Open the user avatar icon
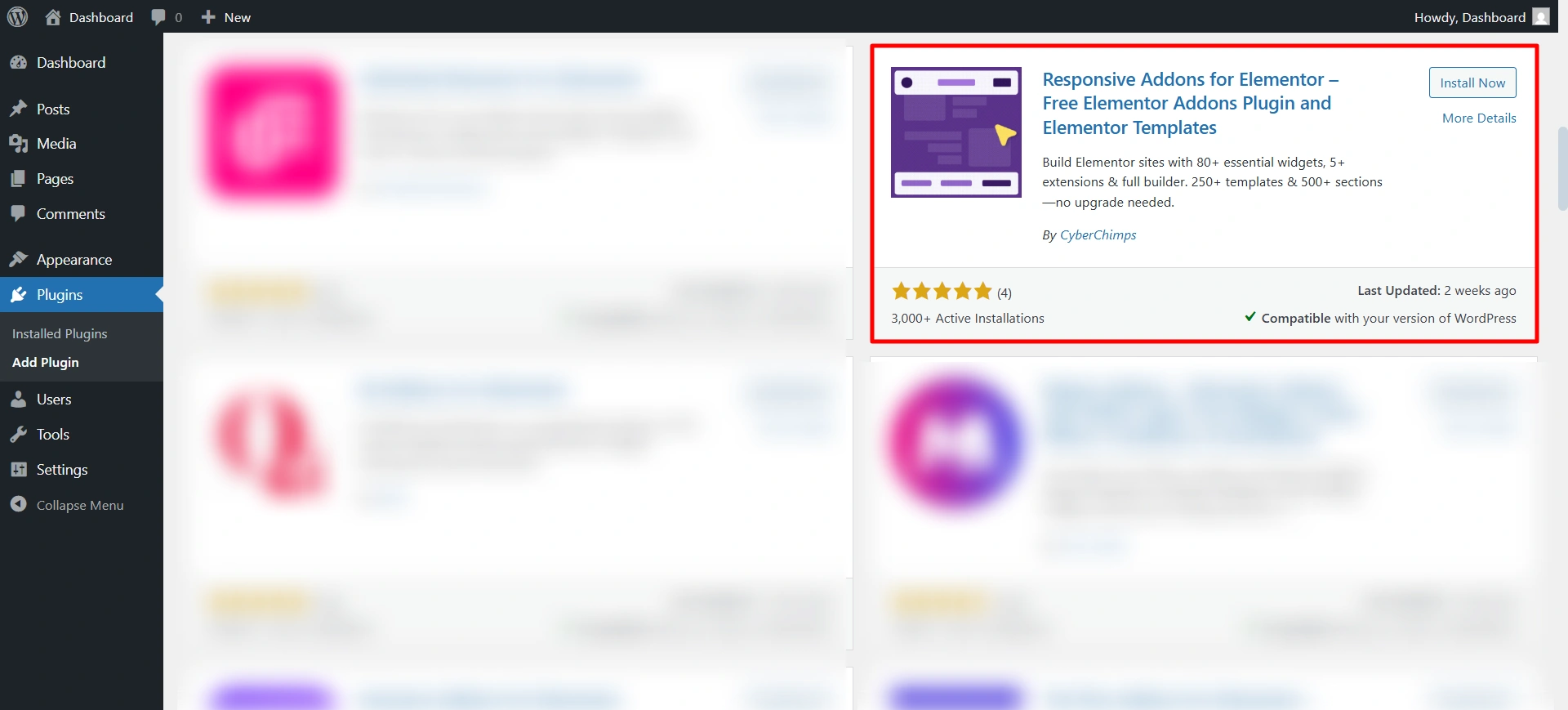Viewport: 1568px width, 710px height. 1541,17
